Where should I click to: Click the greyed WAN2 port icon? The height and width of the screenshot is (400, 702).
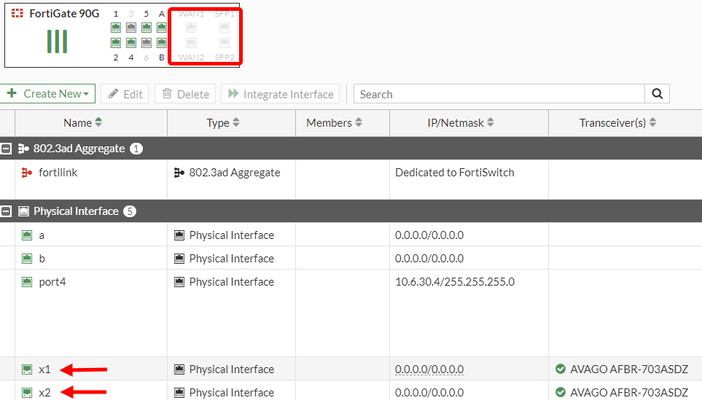click(191, 43)
